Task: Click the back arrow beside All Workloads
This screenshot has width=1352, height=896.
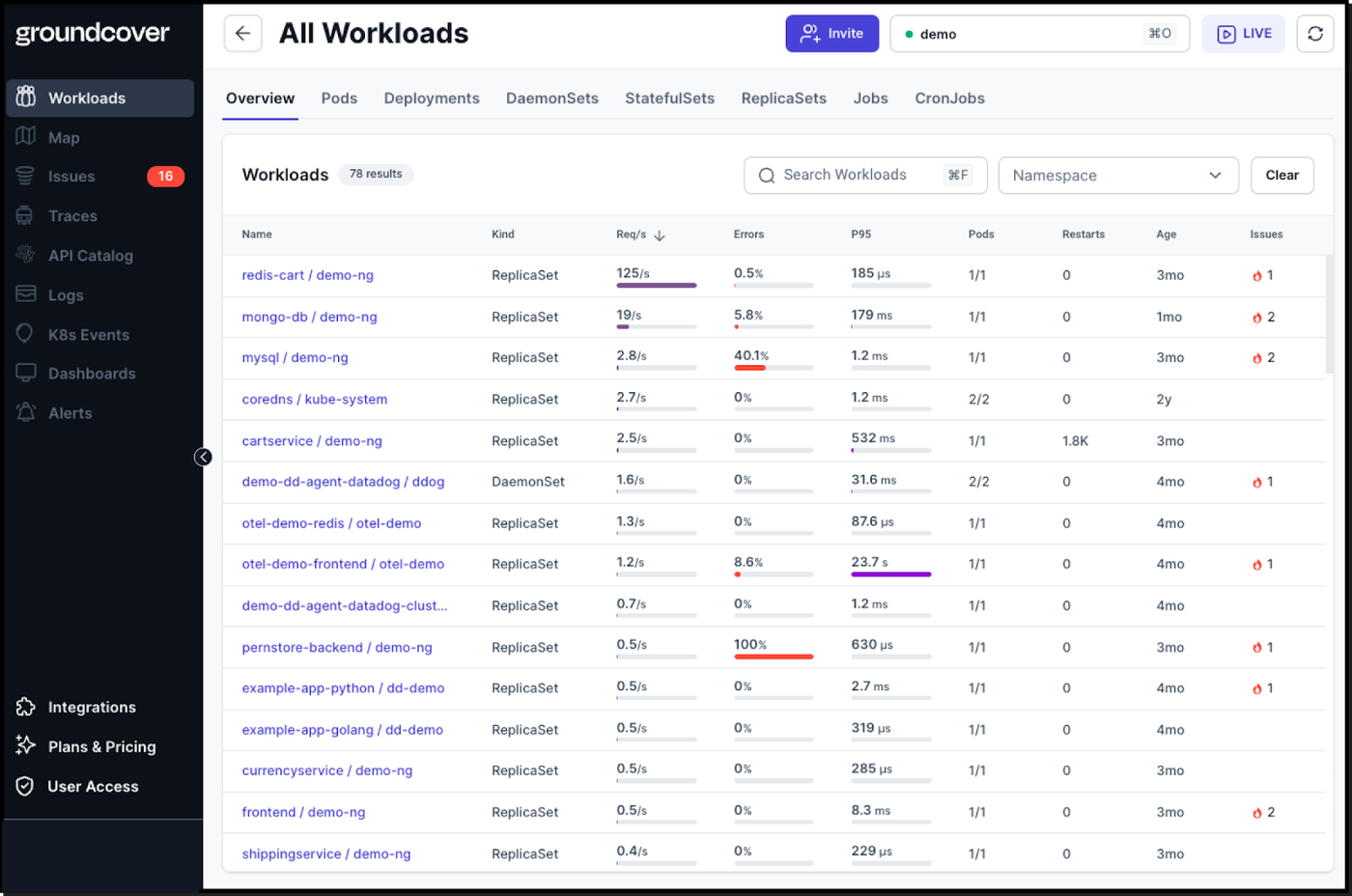Action: pos(242,33)
